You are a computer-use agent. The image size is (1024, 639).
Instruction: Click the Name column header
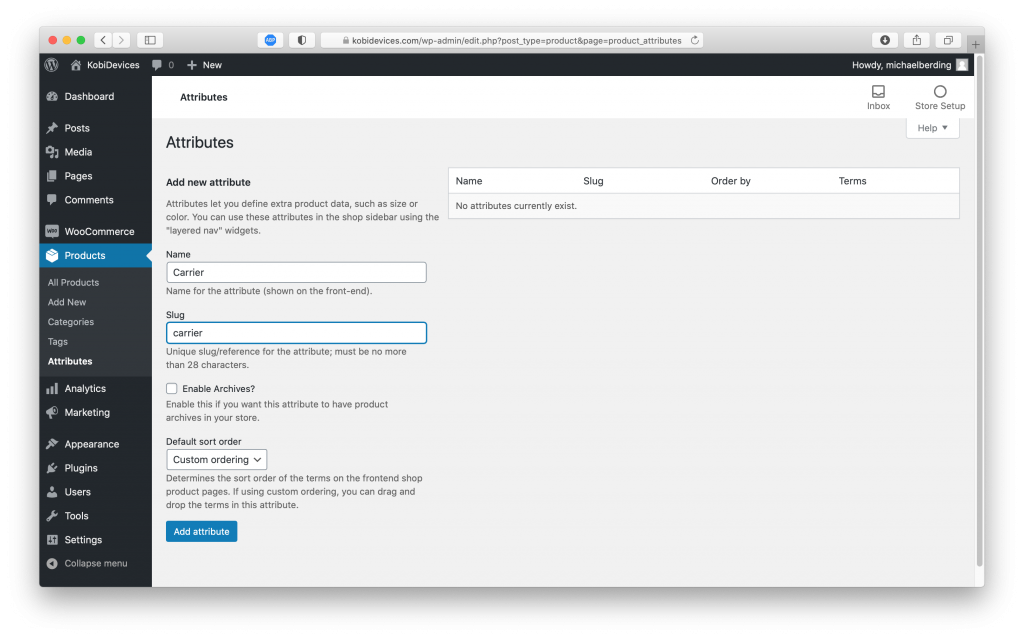(469, 181)
